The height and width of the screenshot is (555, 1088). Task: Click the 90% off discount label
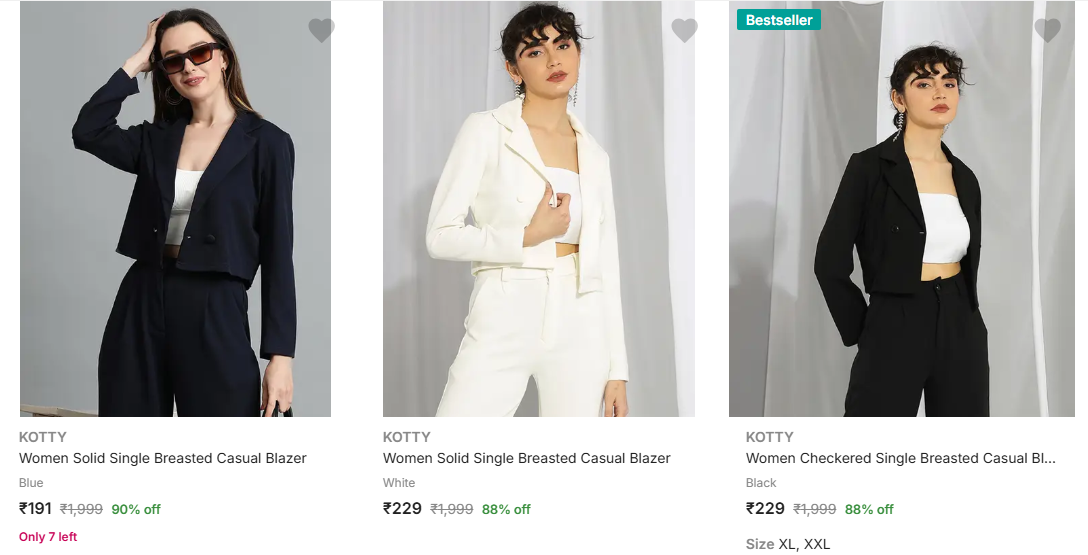136,509
